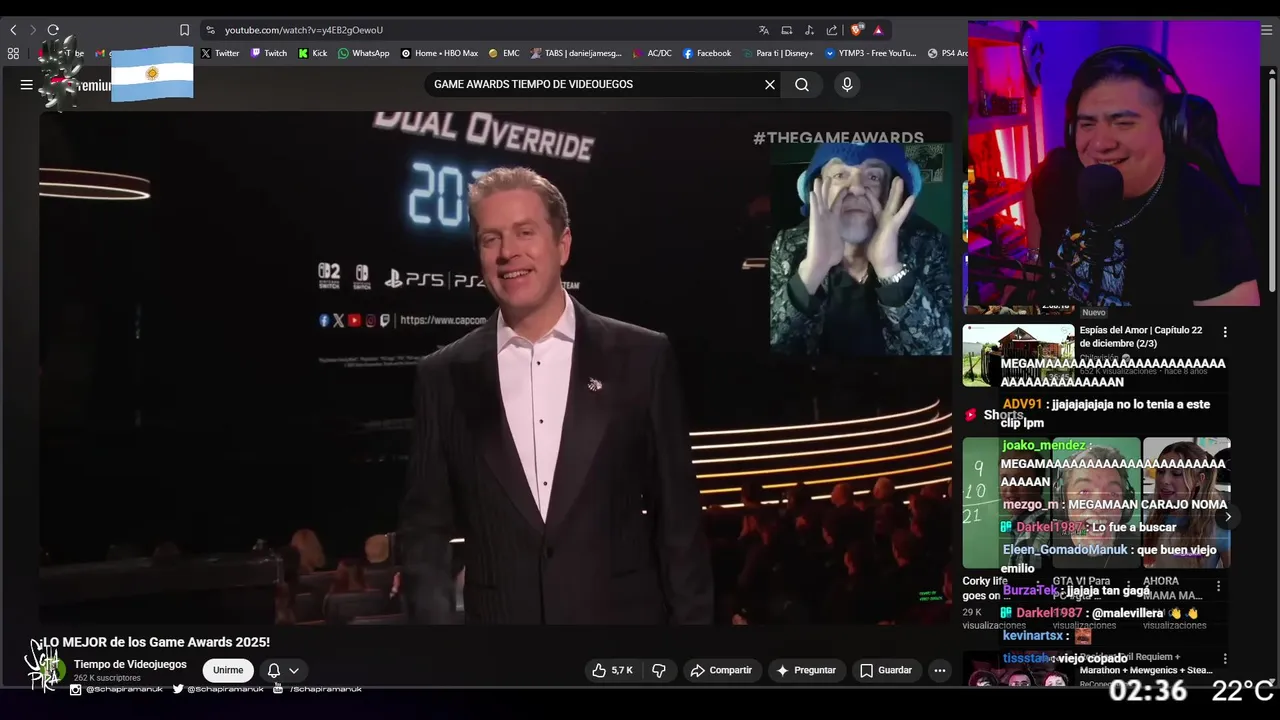
Task: Click the YouTube search magnifier button
Action: point(802,85)
